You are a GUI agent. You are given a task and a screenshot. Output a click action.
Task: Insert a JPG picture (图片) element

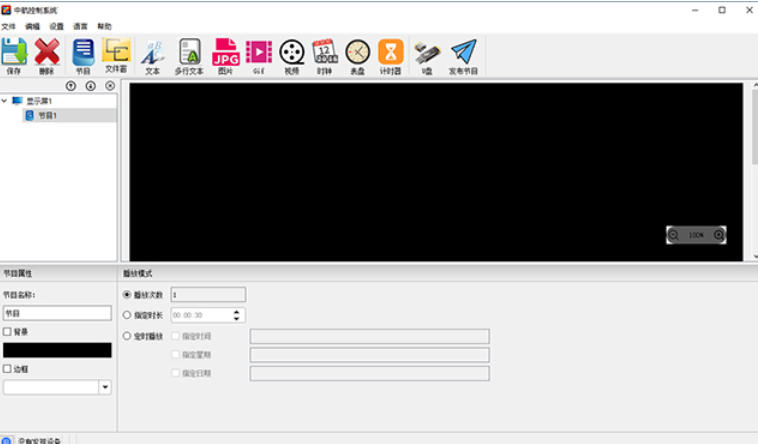tap(225, 55)
